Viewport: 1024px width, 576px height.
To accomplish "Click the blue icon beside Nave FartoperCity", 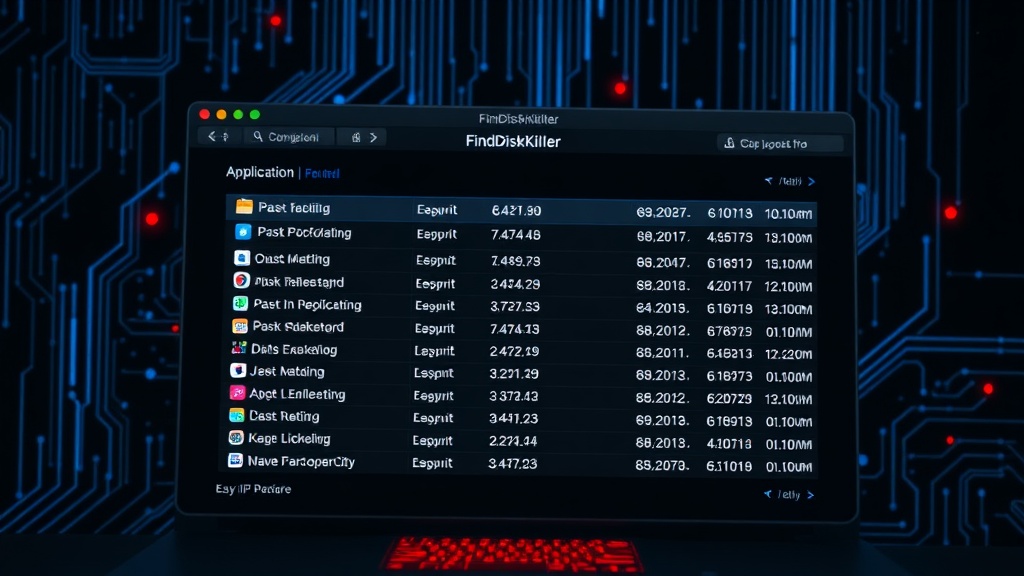I will 235,460.
